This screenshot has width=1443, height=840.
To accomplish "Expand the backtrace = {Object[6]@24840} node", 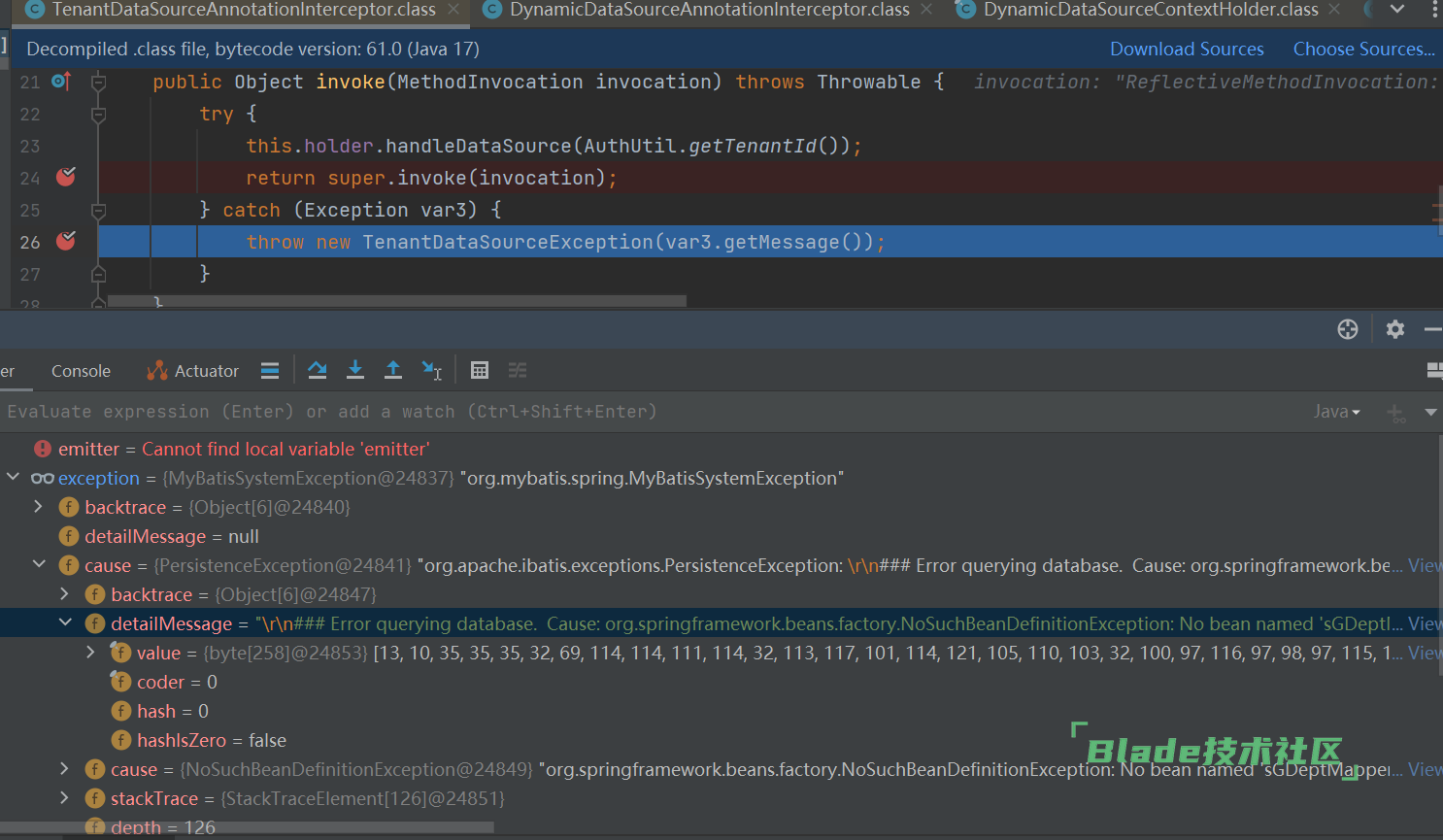I will 39,506.
